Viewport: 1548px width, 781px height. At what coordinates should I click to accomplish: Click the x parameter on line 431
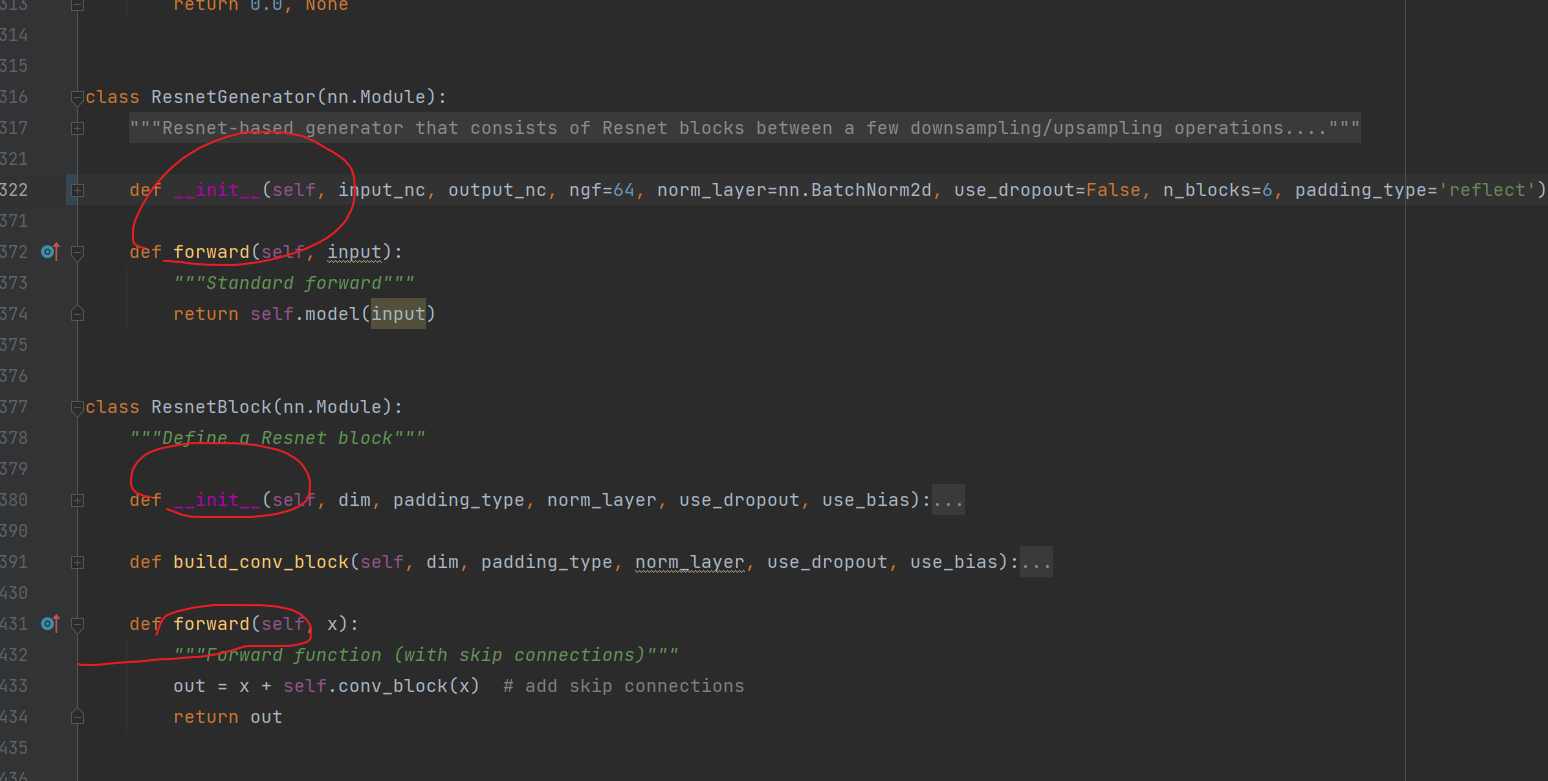333,624
